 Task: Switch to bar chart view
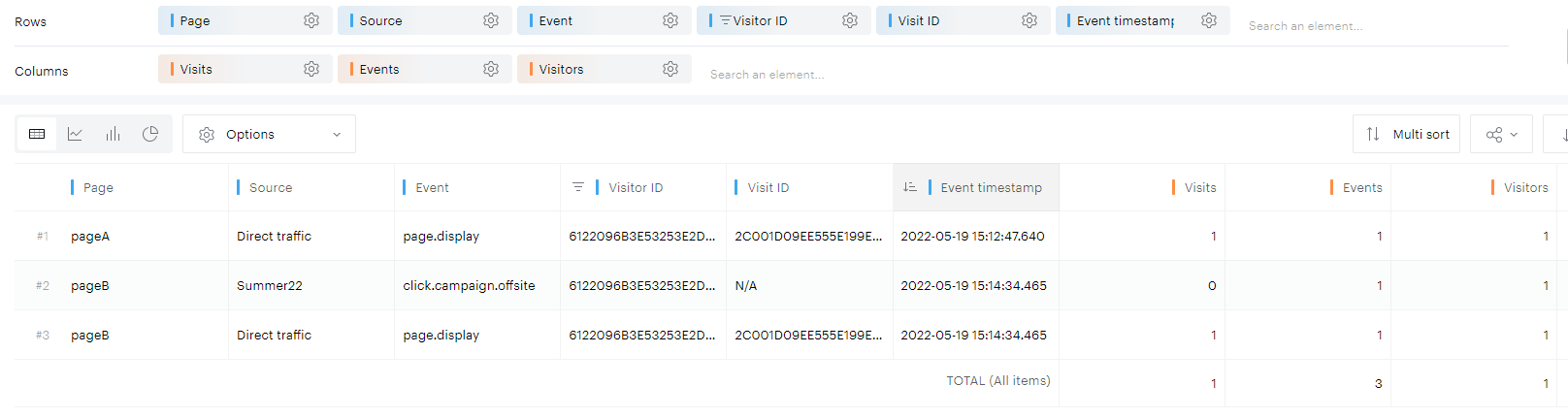[113, 134]
